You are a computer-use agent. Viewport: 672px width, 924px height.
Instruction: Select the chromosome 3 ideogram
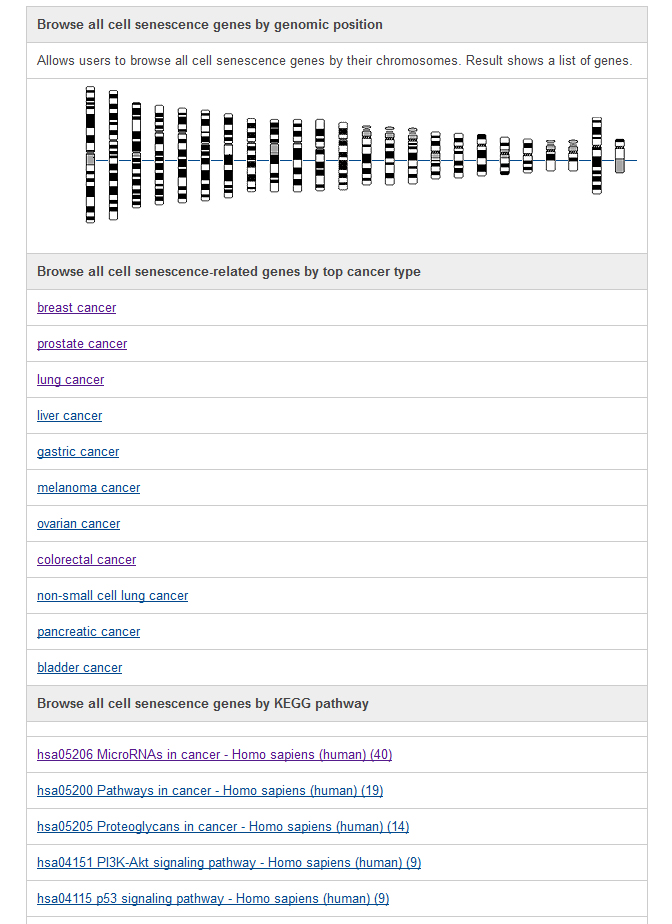pyautogui.click(x=136, y=155)
